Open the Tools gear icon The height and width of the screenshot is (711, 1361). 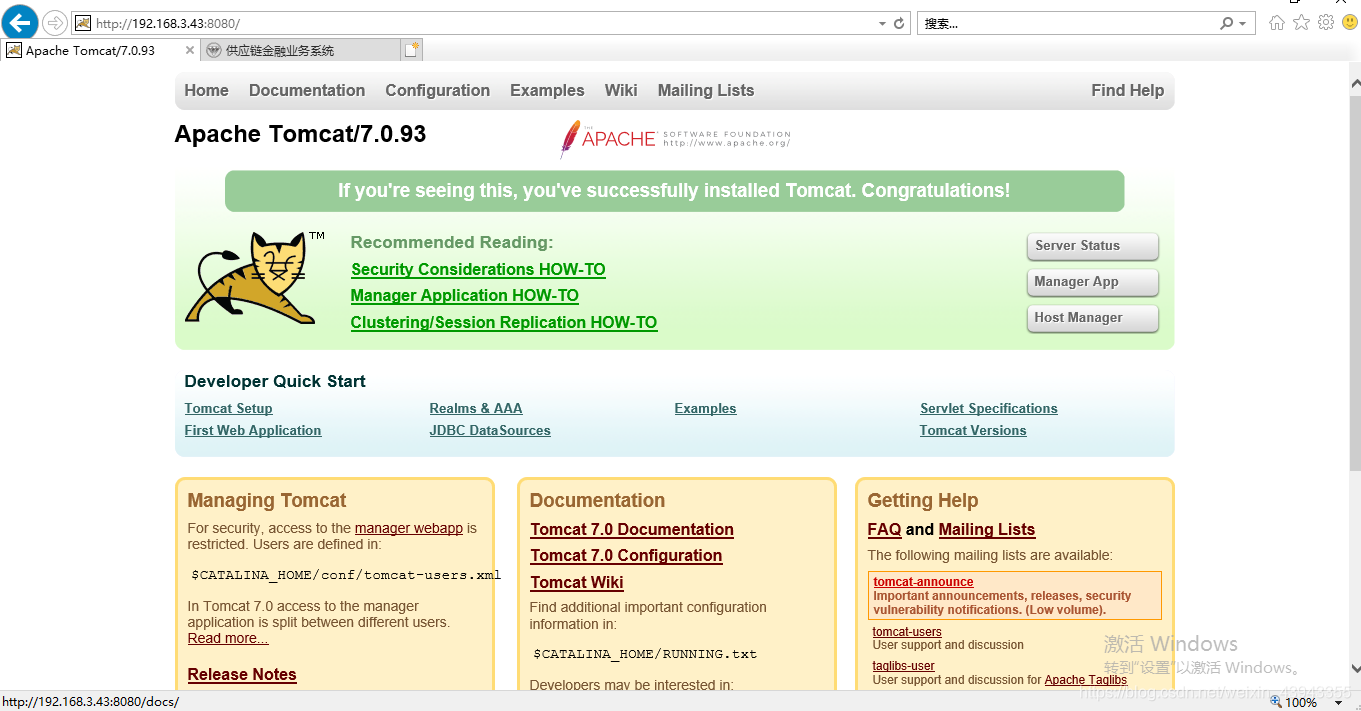[x=1326, y=22]
